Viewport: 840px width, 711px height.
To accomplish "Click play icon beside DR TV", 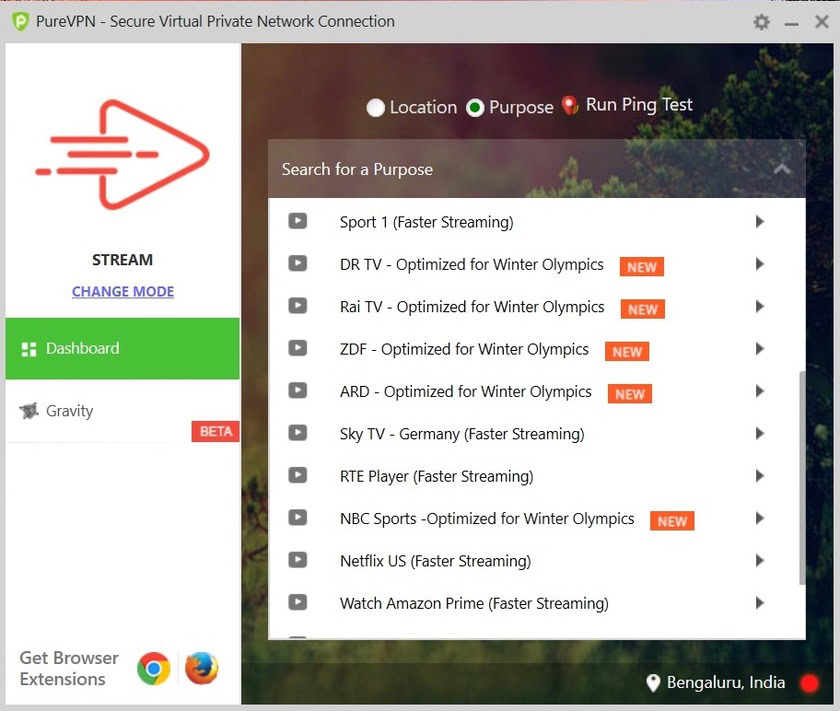I will [297, 263].
